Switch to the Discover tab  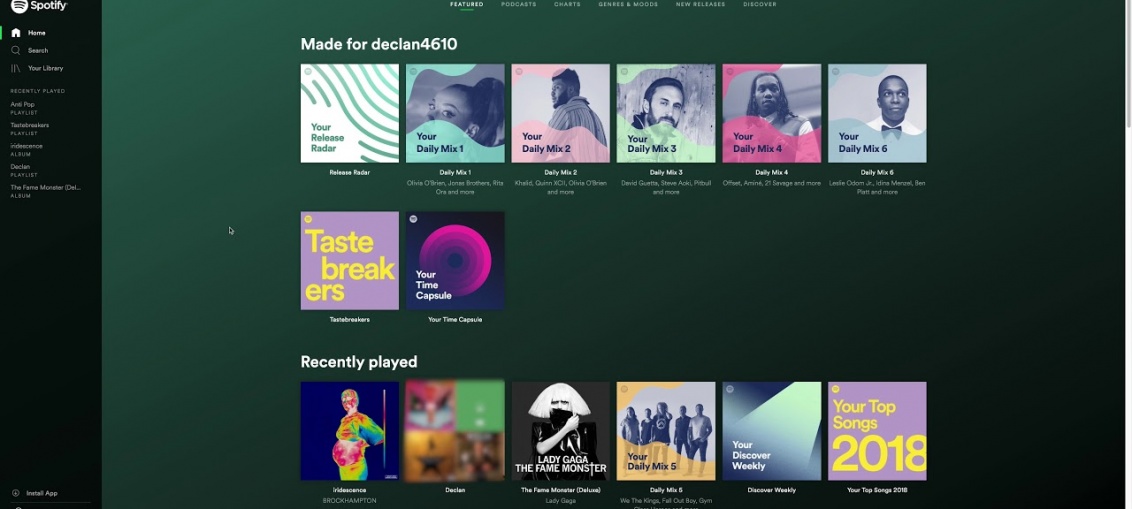[759, 4]
